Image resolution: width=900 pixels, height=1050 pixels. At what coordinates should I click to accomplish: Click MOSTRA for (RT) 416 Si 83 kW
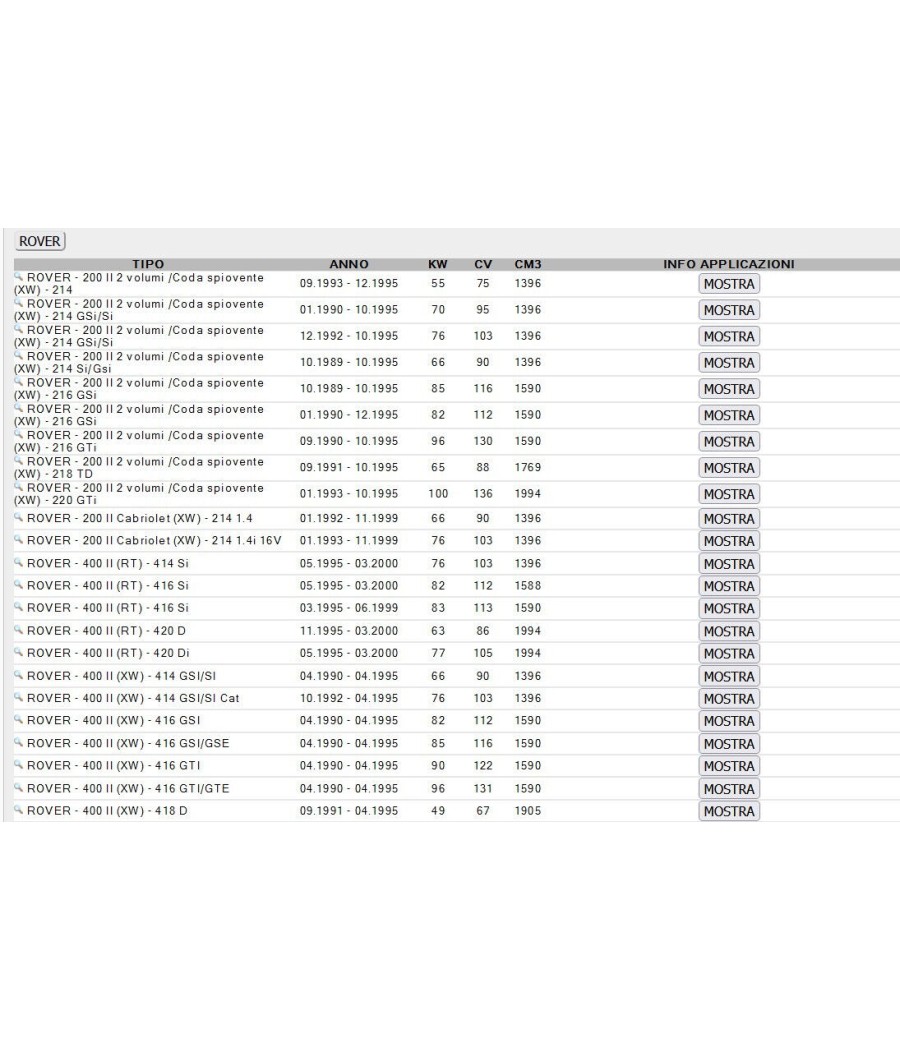click(x=729, y=609)
